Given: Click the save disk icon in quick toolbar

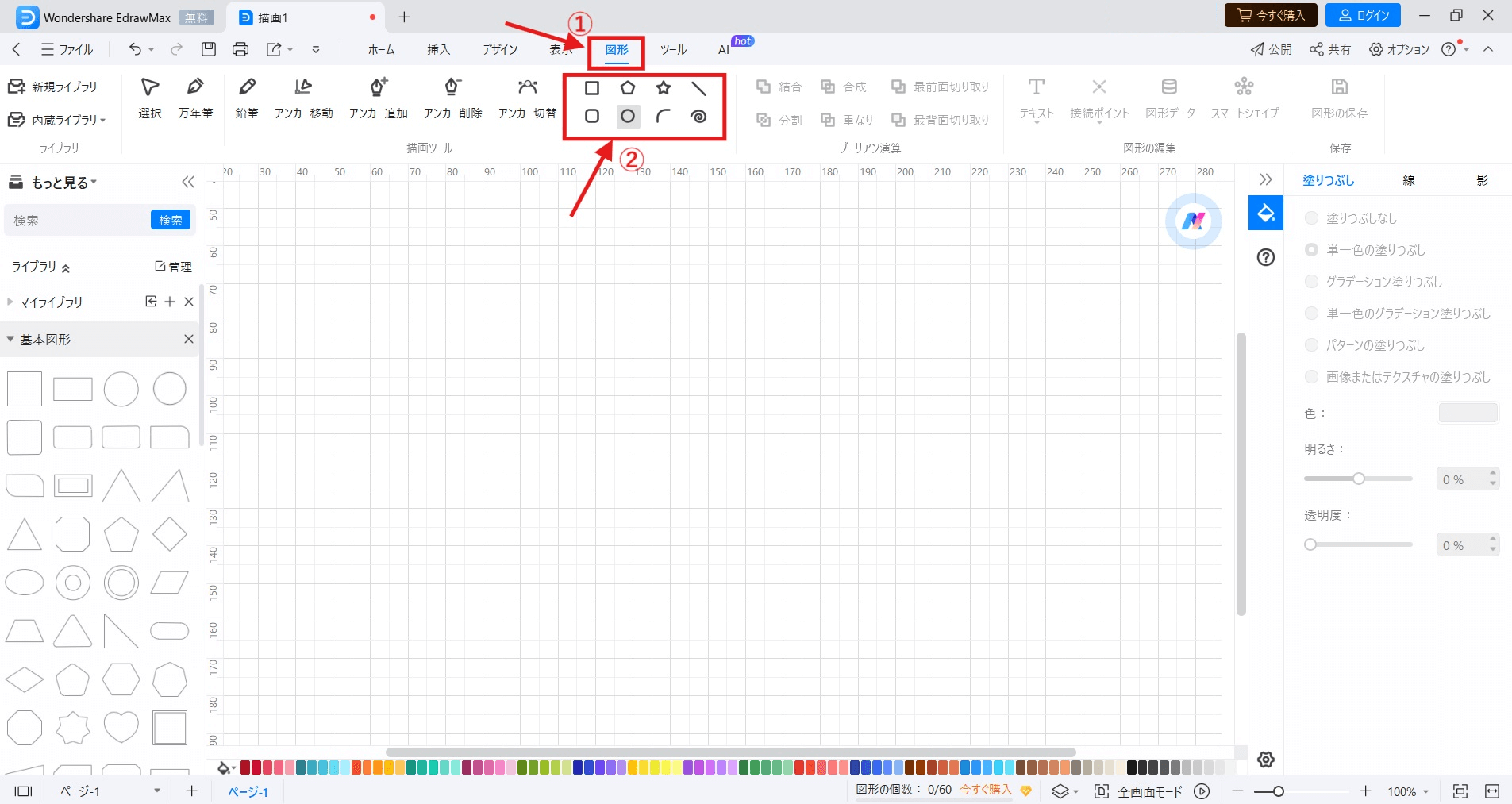Looking at the screenshot, I should click(x=209, y=49).
